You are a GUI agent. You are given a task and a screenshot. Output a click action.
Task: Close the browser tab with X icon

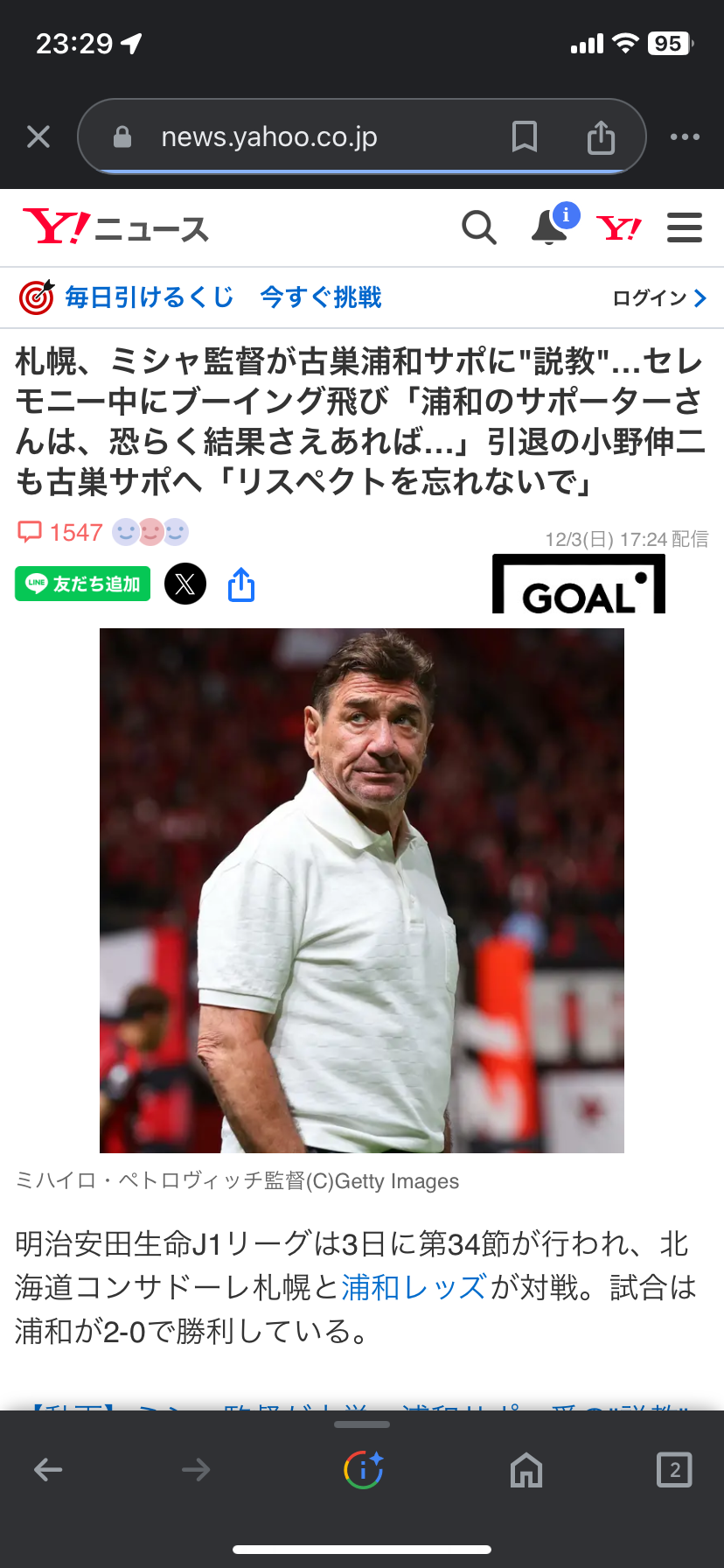[38, 136]
